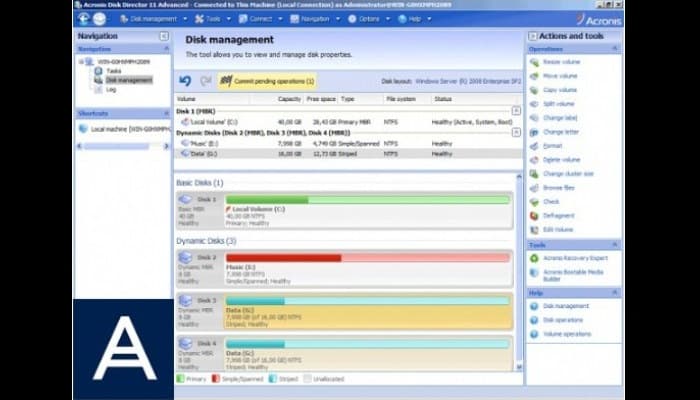Toggle the Actions and tools pane arrow
This screenshot has width=700, height=400.
point(533,36)
